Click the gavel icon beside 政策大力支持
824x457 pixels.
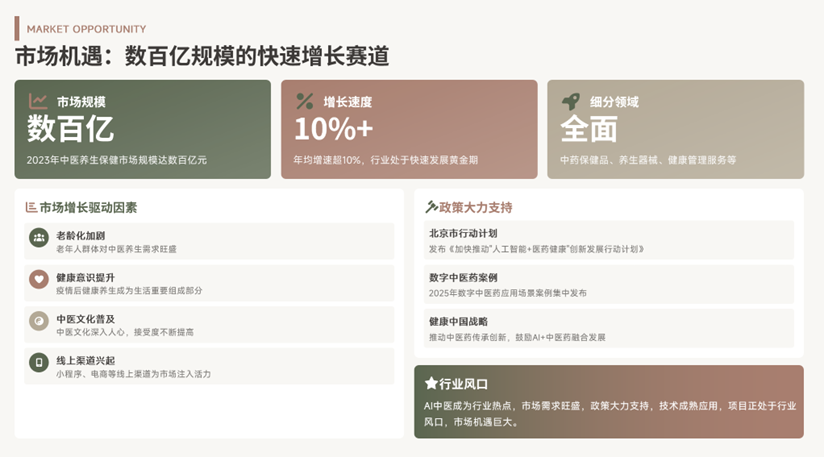[x=431, y=207]
